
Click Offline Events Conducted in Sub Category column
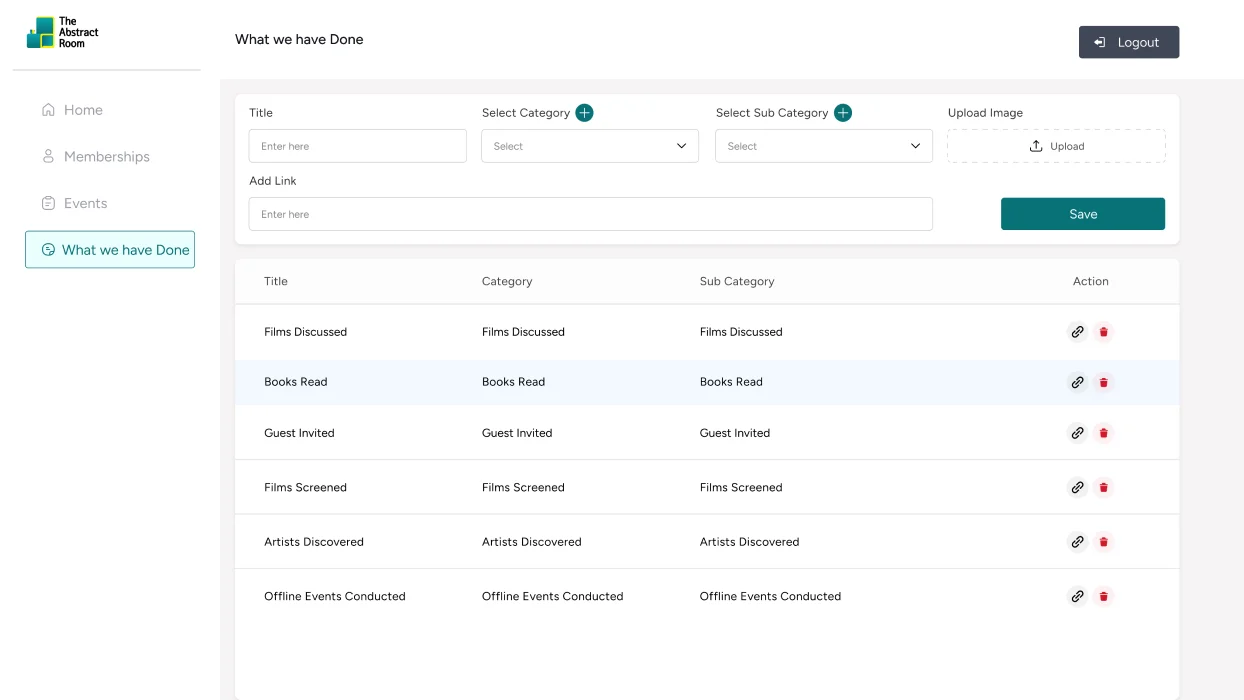point(770,596)
